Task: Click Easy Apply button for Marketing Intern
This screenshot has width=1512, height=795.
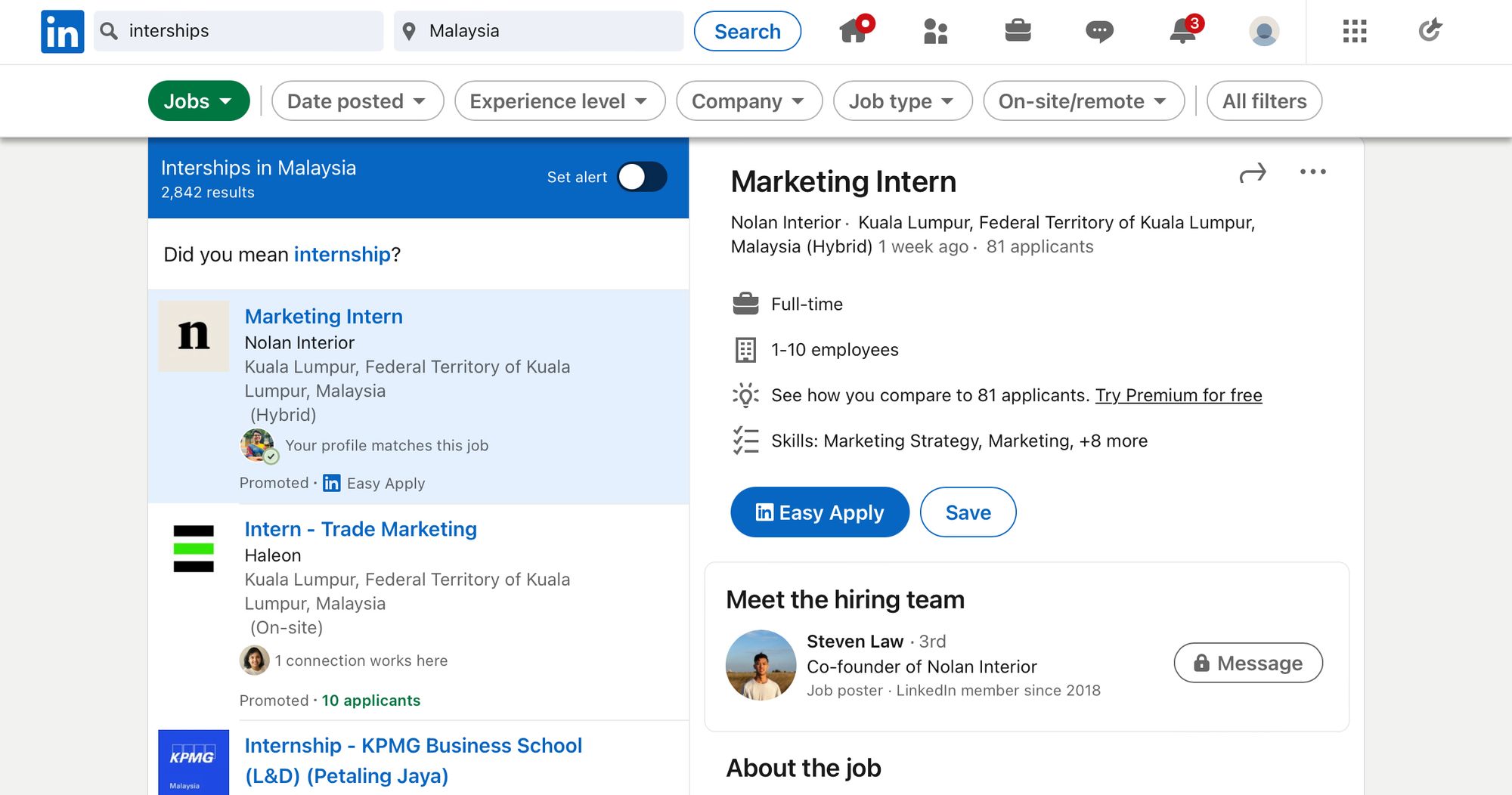Action: point(820,512)
